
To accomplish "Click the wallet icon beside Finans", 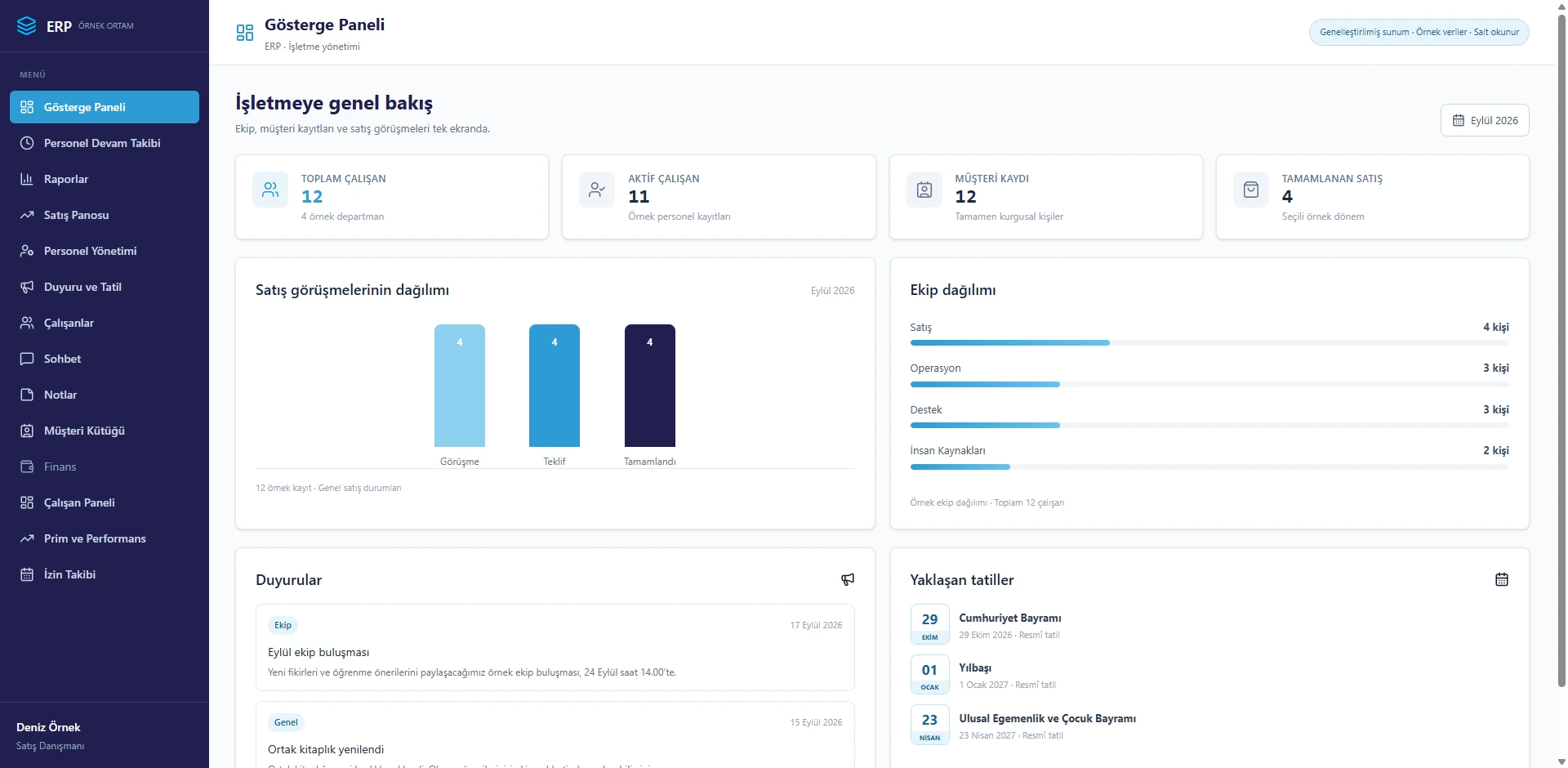I will [x=27, y=467].
